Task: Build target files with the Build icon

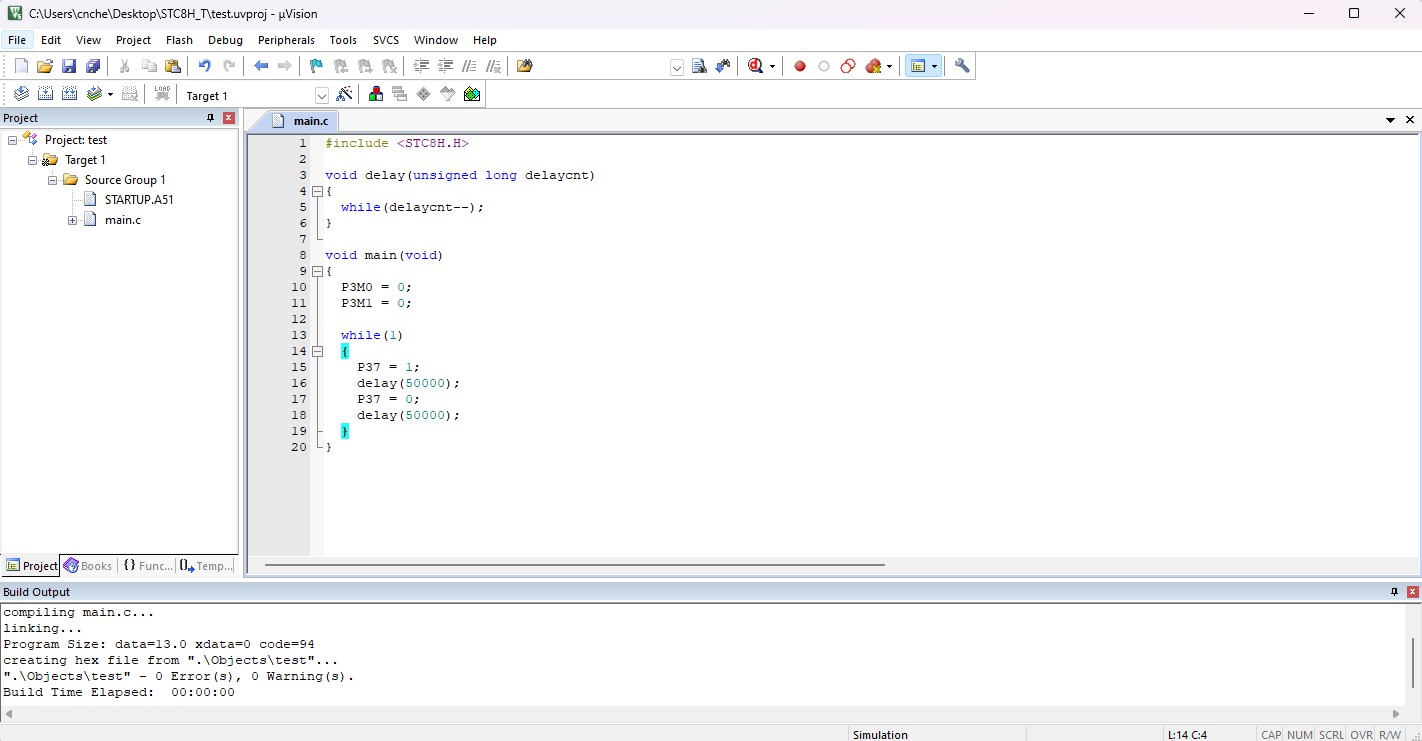Action: [x=45, y=94]
